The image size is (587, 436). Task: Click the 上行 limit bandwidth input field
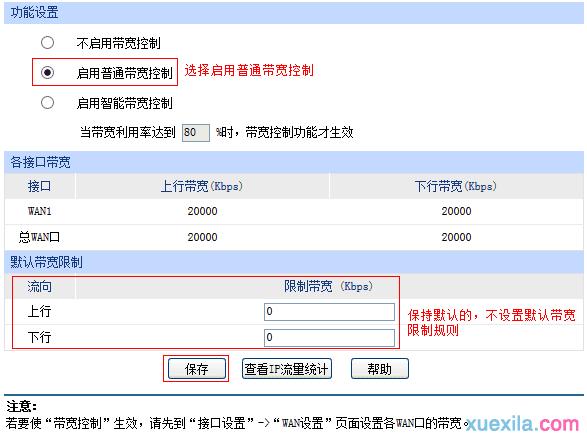pyautogui.click(x=329, y=312)
